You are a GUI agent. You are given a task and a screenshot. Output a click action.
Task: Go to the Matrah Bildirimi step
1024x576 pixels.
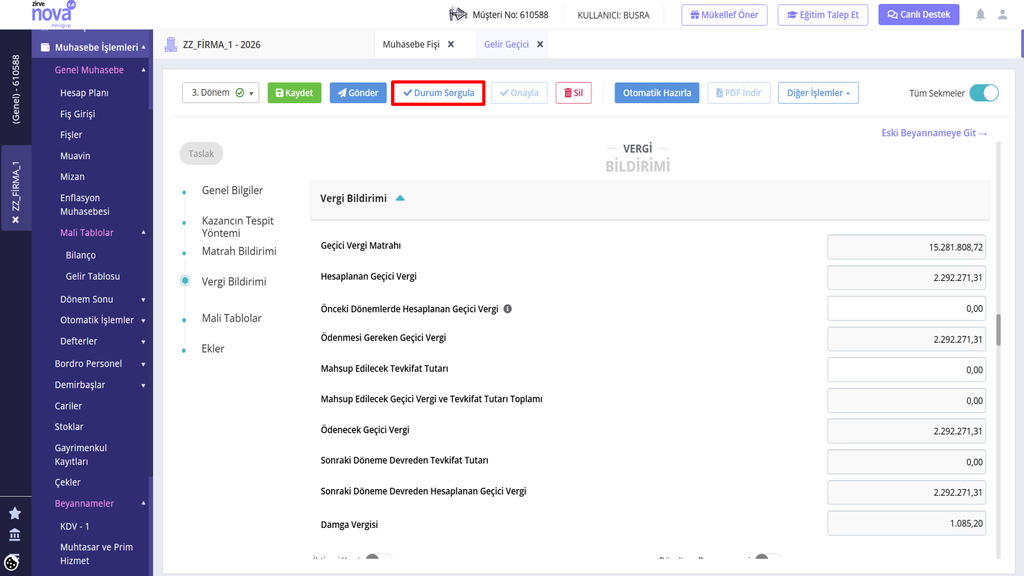point(239,251)
